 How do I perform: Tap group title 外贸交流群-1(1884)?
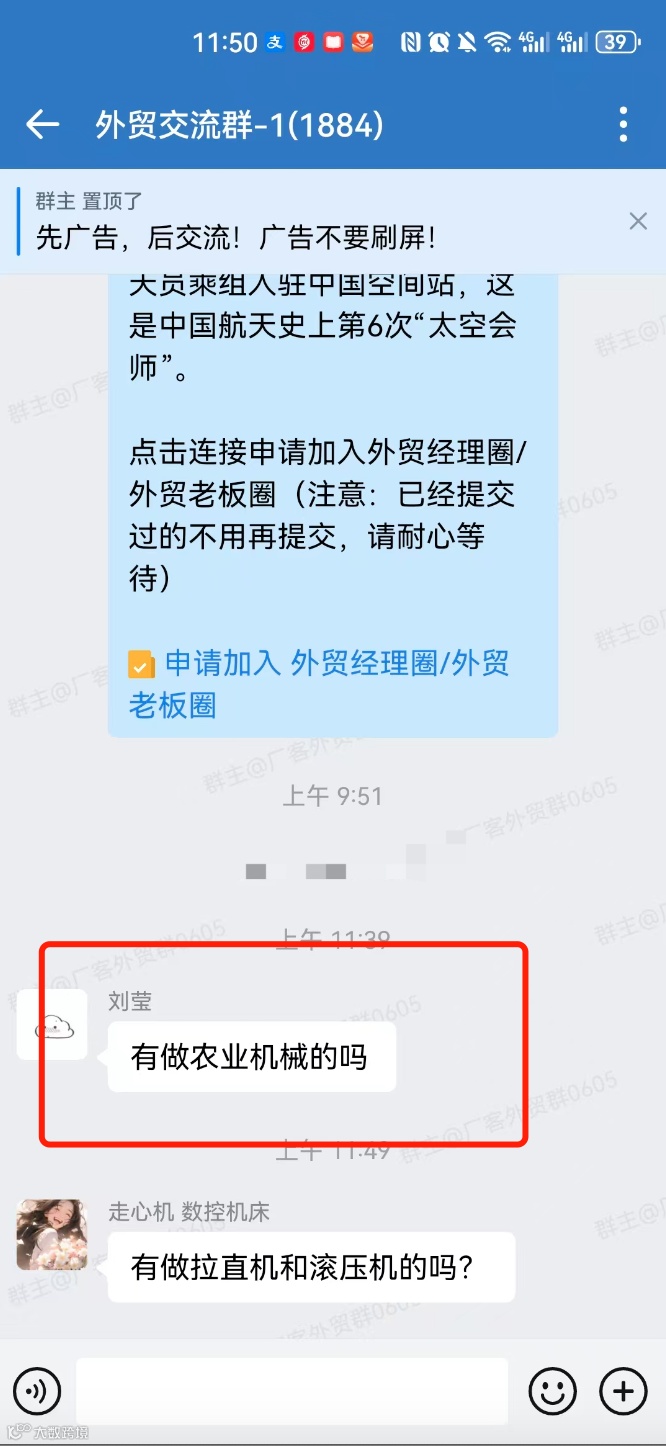(x=240, y=125)
